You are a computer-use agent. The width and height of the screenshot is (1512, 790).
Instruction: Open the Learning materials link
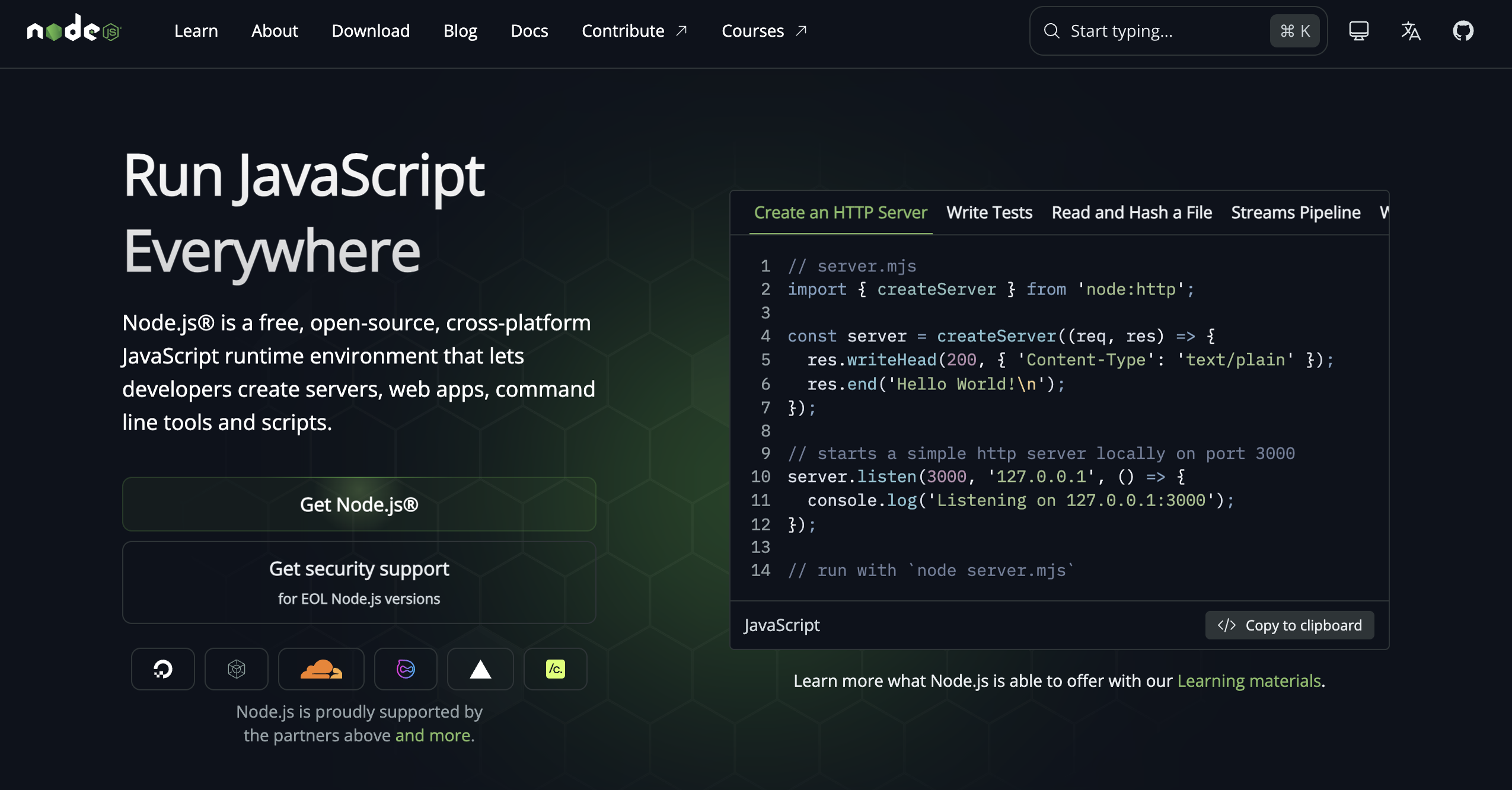click(1249, 680)
